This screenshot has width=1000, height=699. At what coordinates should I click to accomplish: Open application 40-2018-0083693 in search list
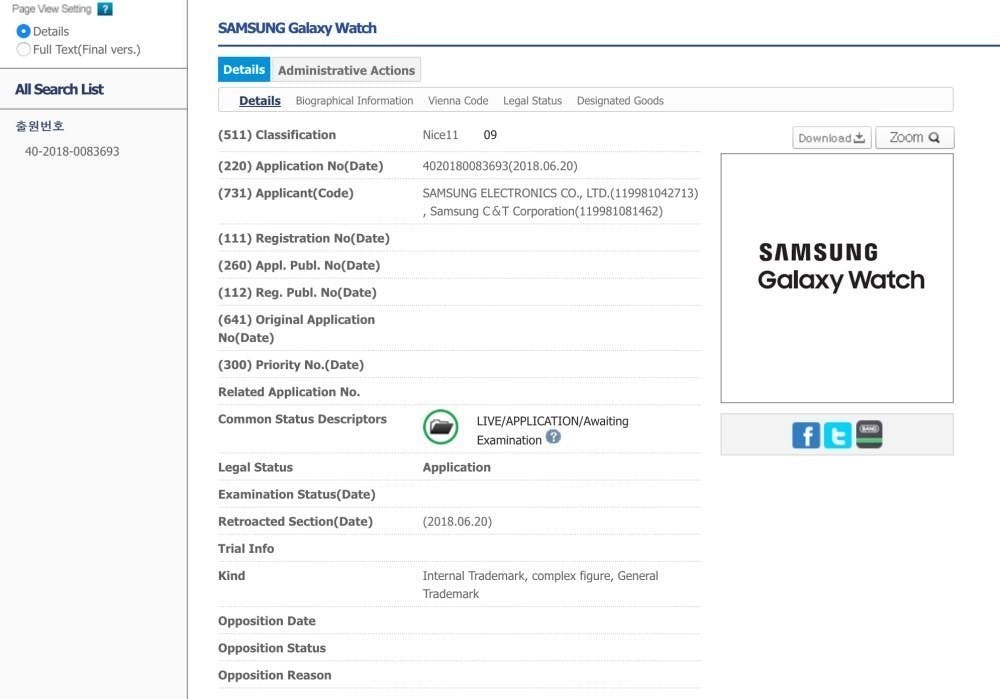click(72, 152)
